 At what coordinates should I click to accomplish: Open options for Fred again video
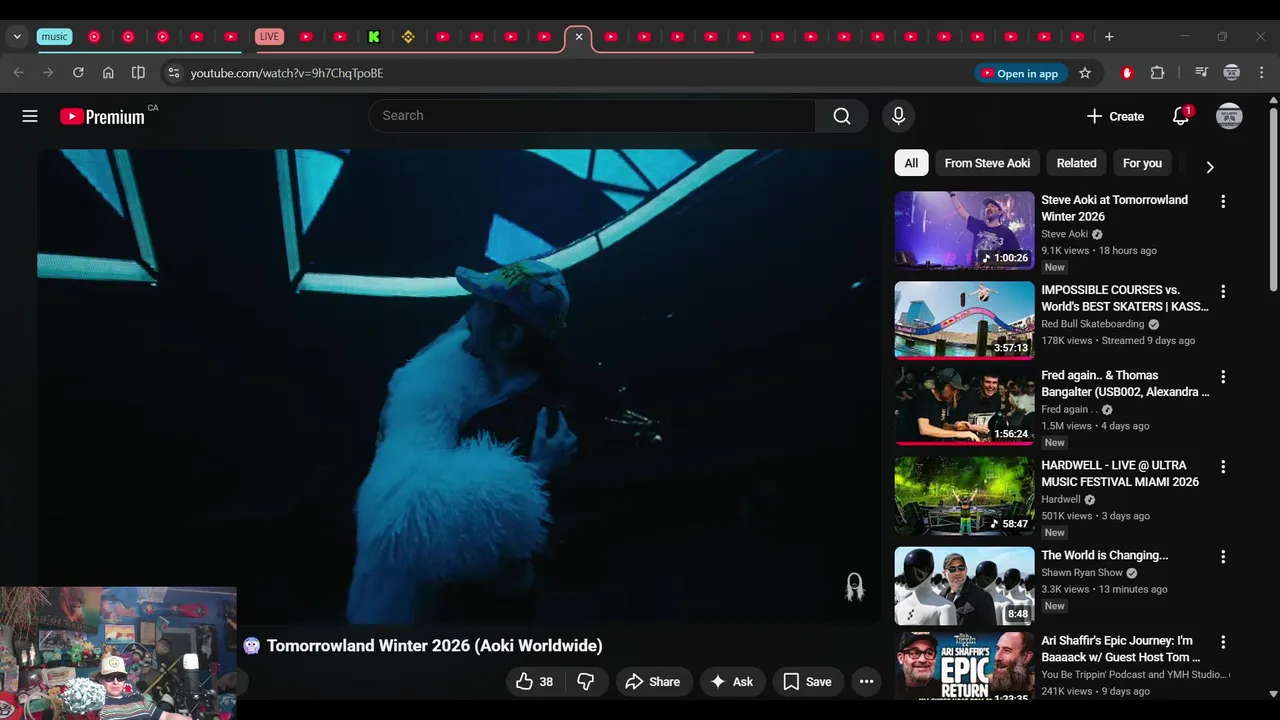(x=1222, y=377)
